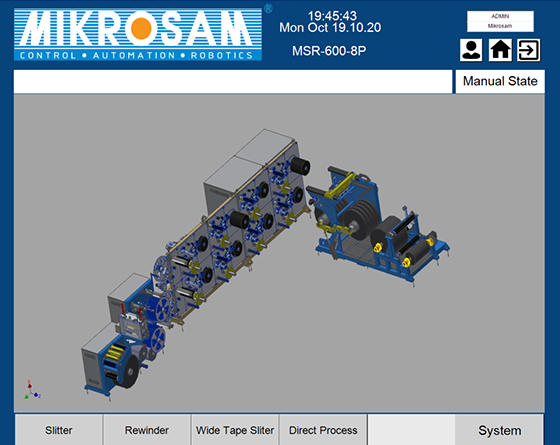
Task: Click the XYZ axis triad
Action: 32,390
